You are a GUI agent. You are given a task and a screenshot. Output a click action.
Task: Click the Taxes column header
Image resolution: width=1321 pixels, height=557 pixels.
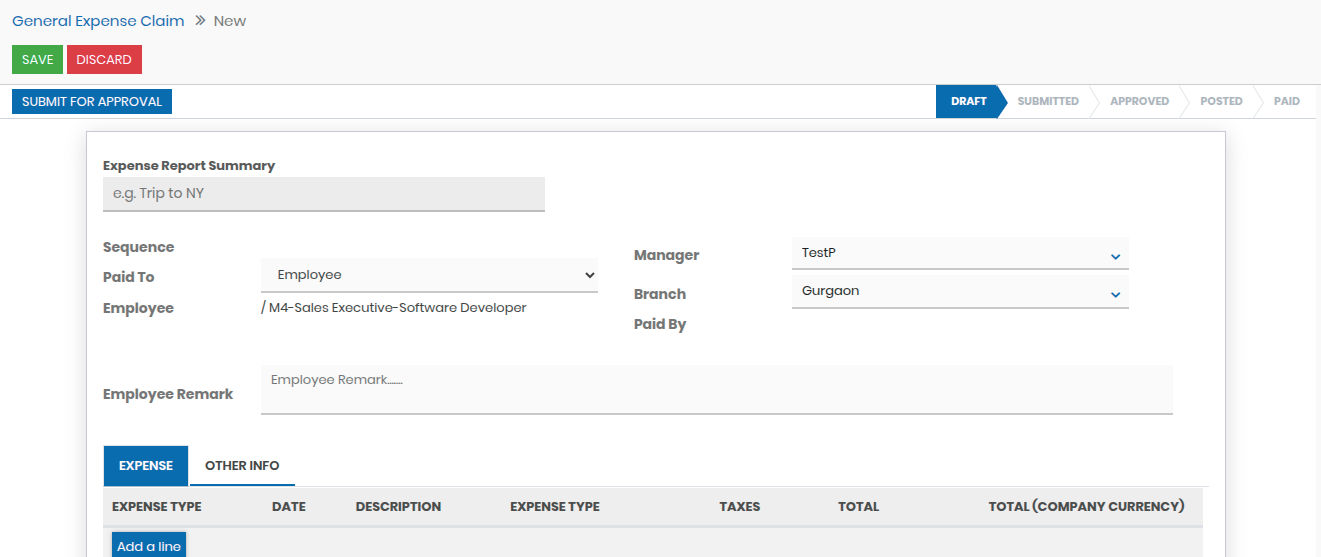(x=739, y=507)
